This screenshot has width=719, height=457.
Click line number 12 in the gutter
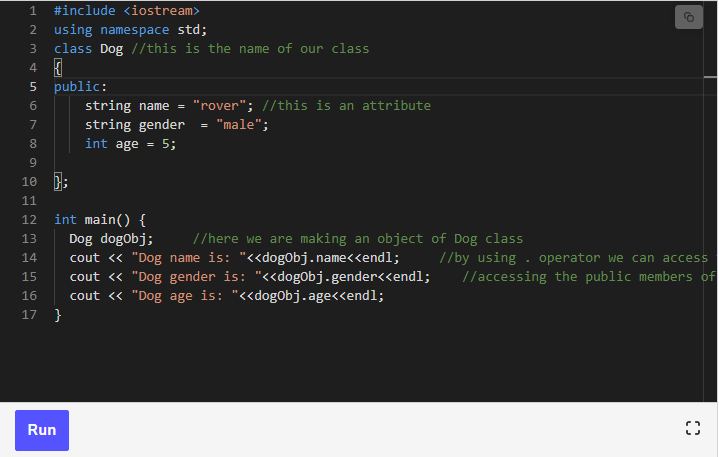29,220
